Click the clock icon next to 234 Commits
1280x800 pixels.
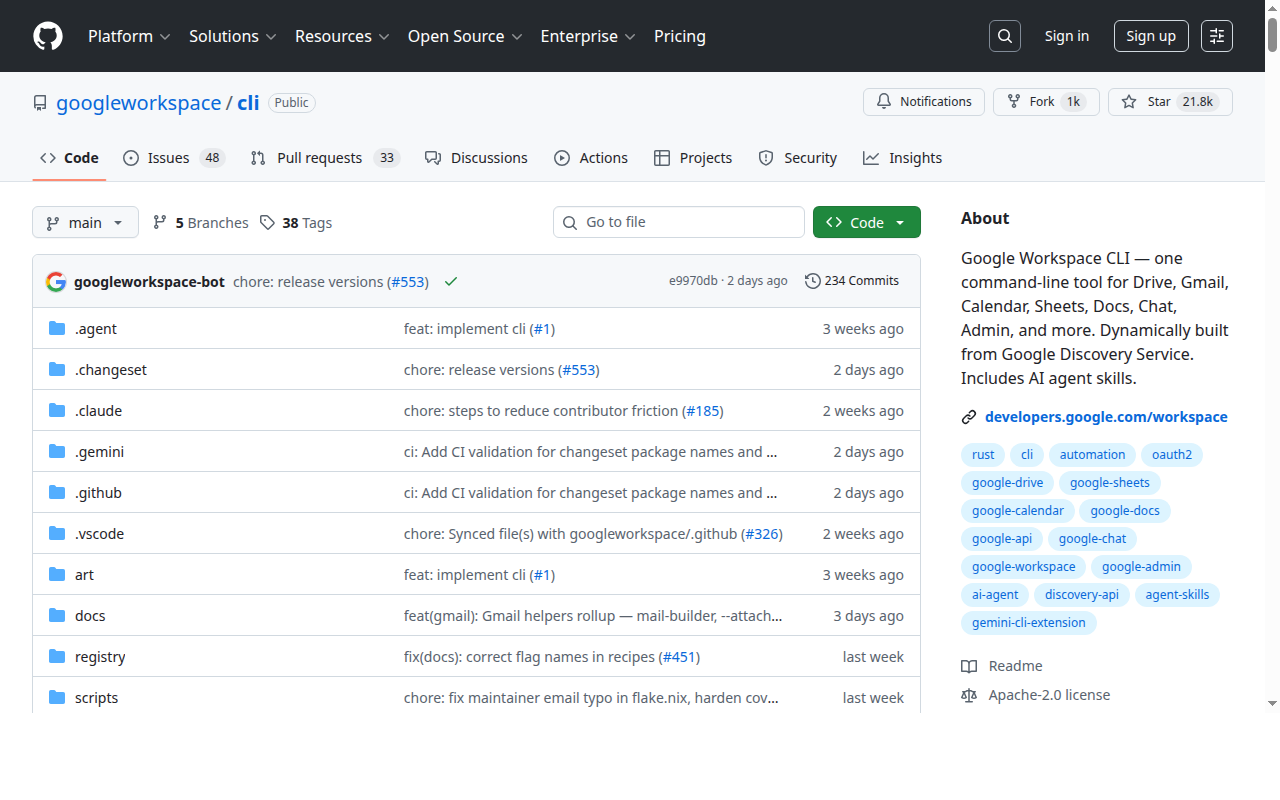pos(812,281)
